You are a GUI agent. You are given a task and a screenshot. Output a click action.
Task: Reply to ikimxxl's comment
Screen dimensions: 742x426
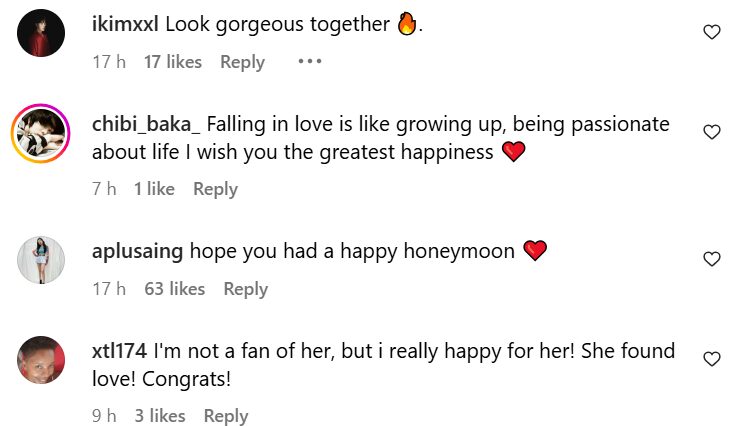[x=242, y=62]
